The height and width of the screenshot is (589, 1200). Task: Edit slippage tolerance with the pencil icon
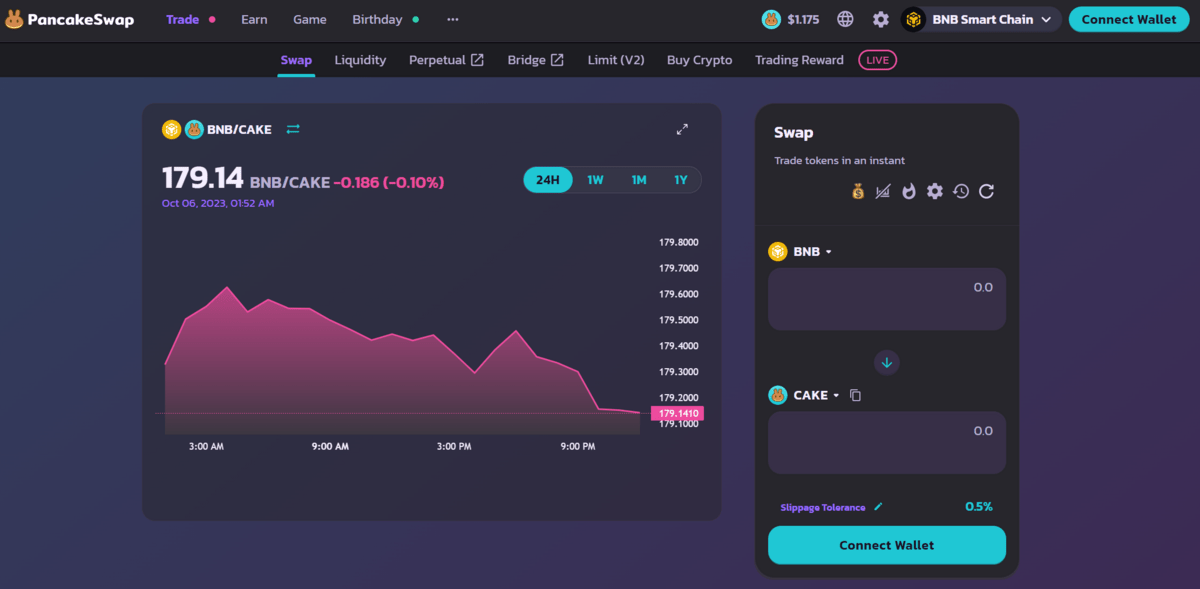click(x=878, y=507)
